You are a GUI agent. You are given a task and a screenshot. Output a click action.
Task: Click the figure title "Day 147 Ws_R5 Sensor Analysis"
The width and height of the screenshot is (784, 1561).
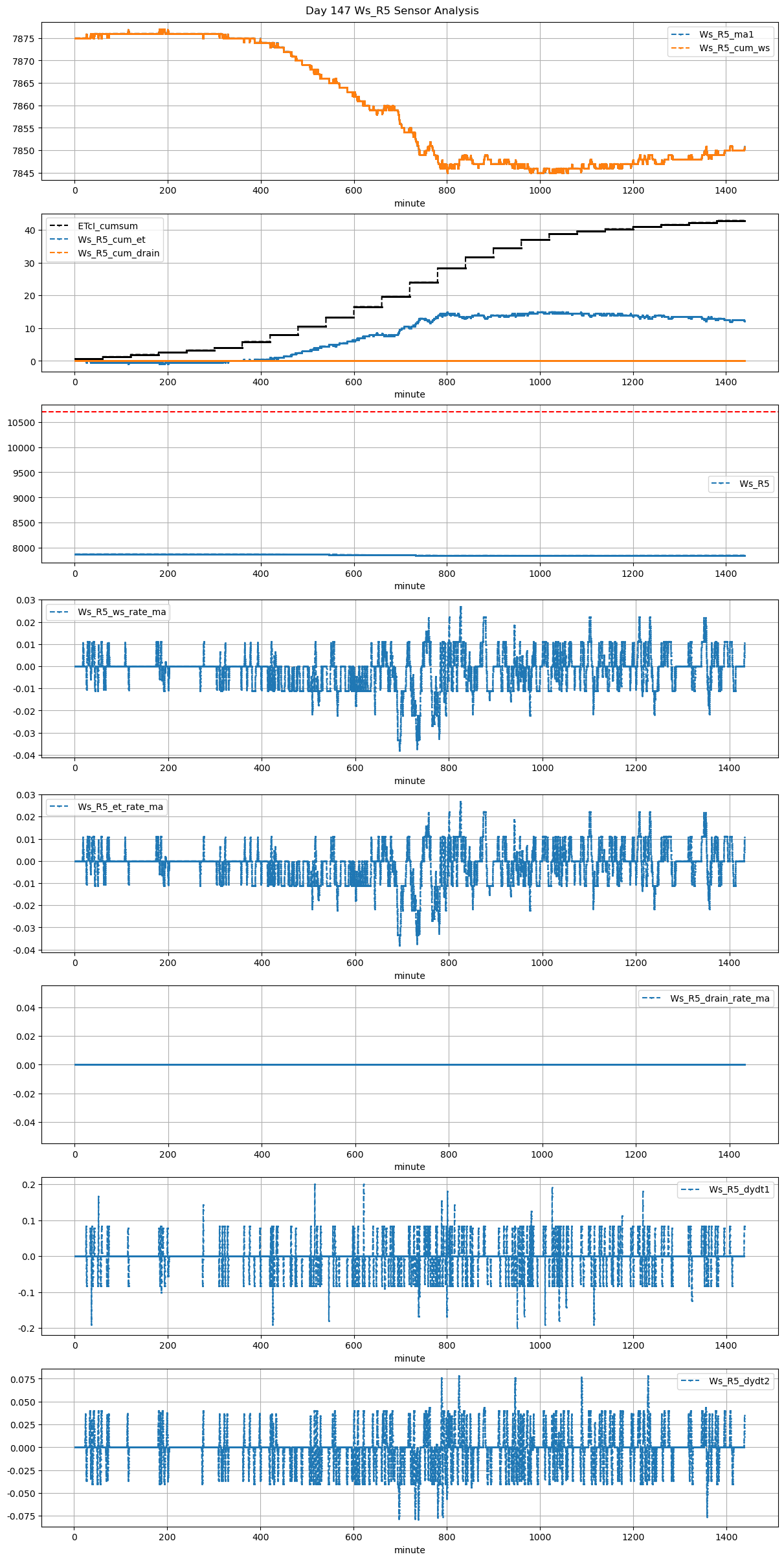pyautogui.click(x=392, y=10)
